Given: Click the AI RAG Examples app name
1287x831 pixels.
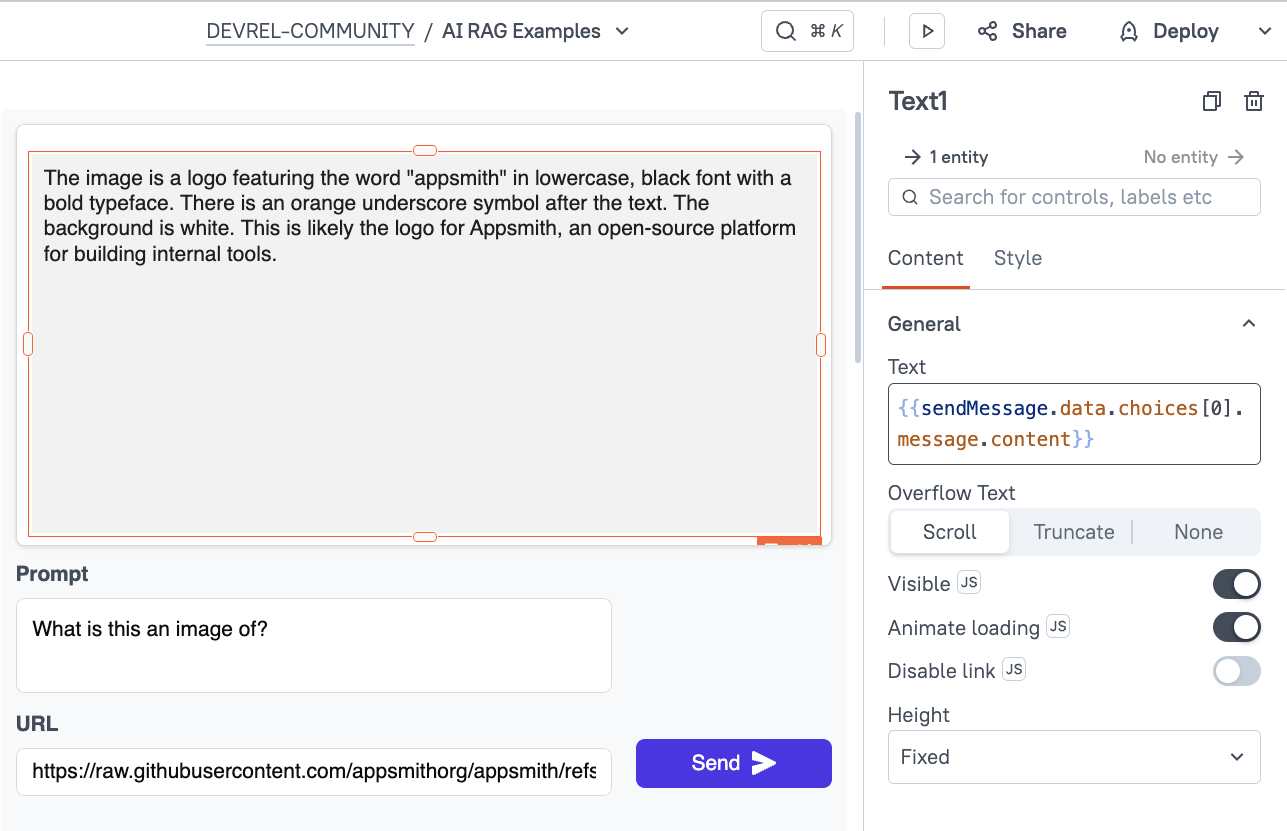Looking at the screenshot, I should 521,31.
